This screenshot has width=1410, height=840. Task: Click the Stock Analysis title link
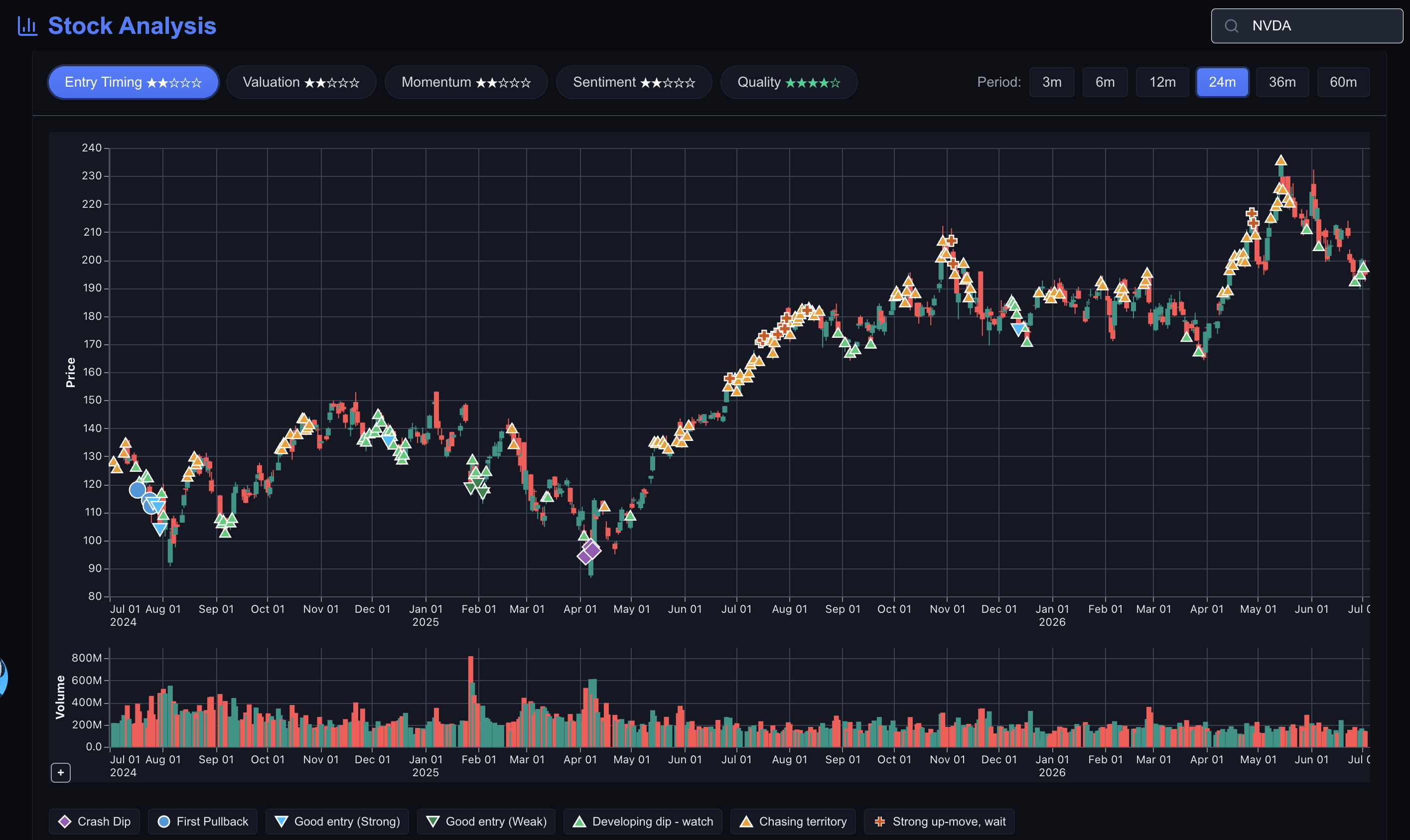pos(132,26)
